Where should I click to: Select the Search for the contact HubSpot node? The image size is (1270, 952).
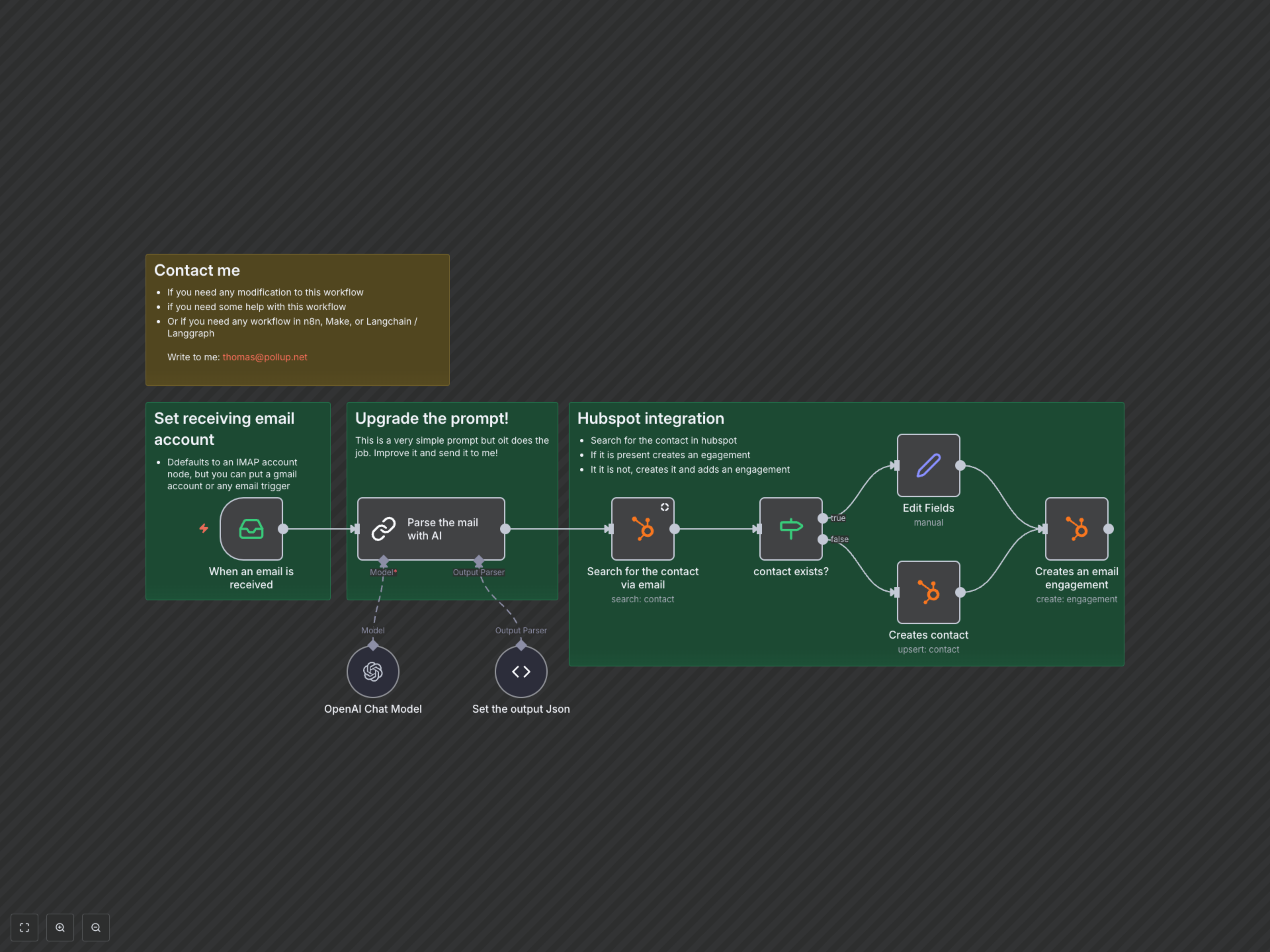point(643,529)
